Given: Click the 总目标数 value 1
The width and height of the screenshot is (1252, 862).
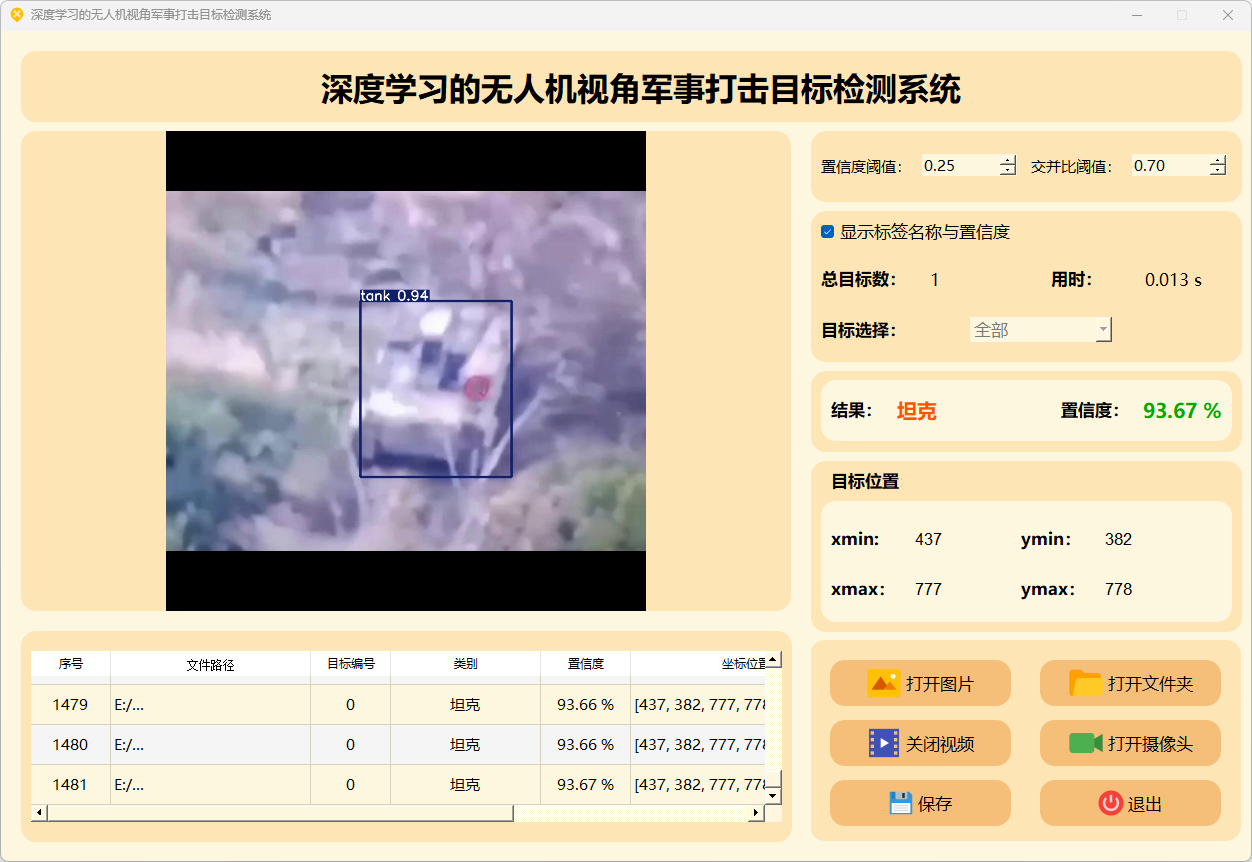Looking at the screenshot, I should point(935,280).
